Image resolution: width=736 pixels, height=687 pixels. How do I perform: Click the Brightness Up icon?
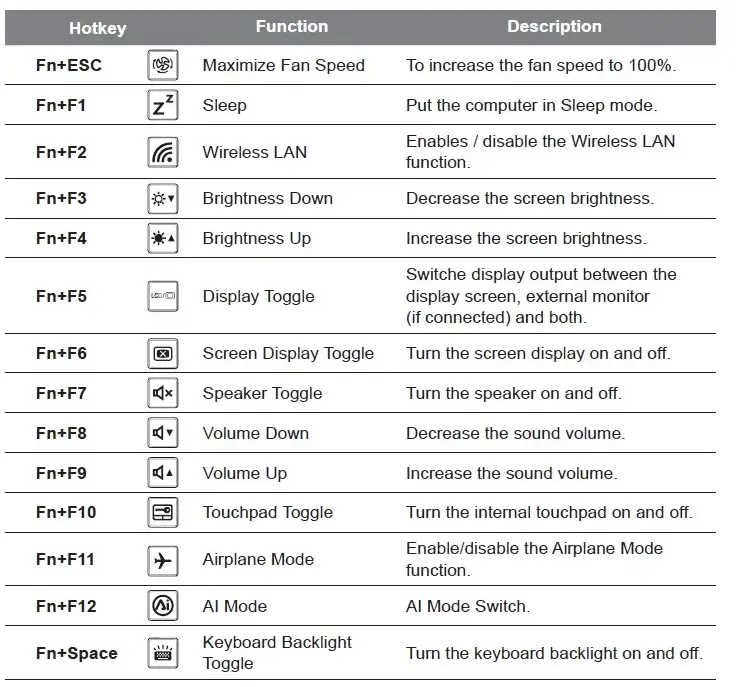pyautogui.click(x=162, y=238)
